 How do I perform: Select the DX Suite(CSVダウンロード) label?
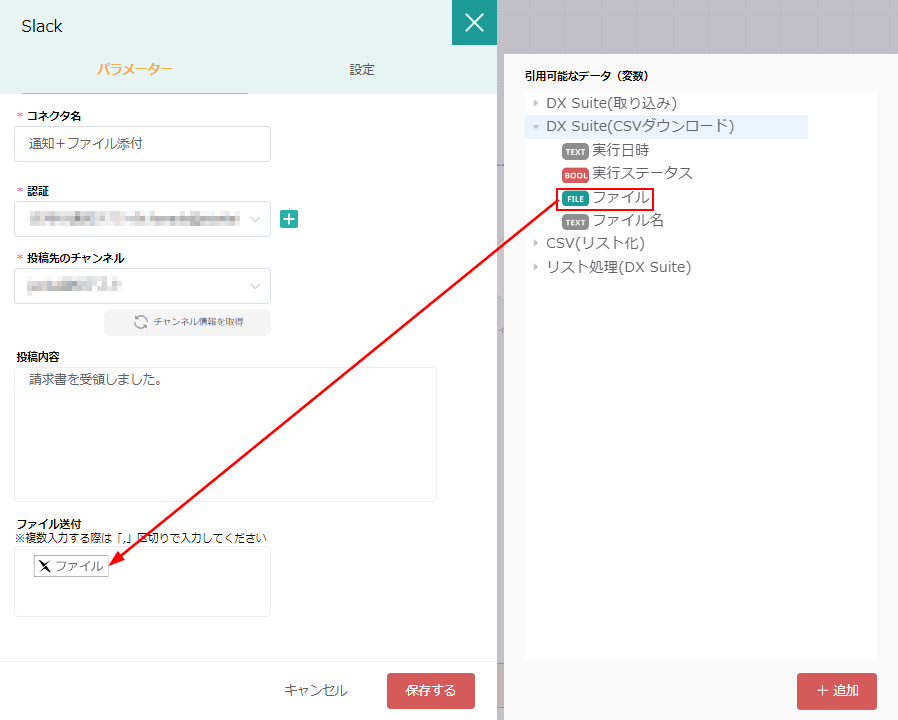(x=640, y=126)
